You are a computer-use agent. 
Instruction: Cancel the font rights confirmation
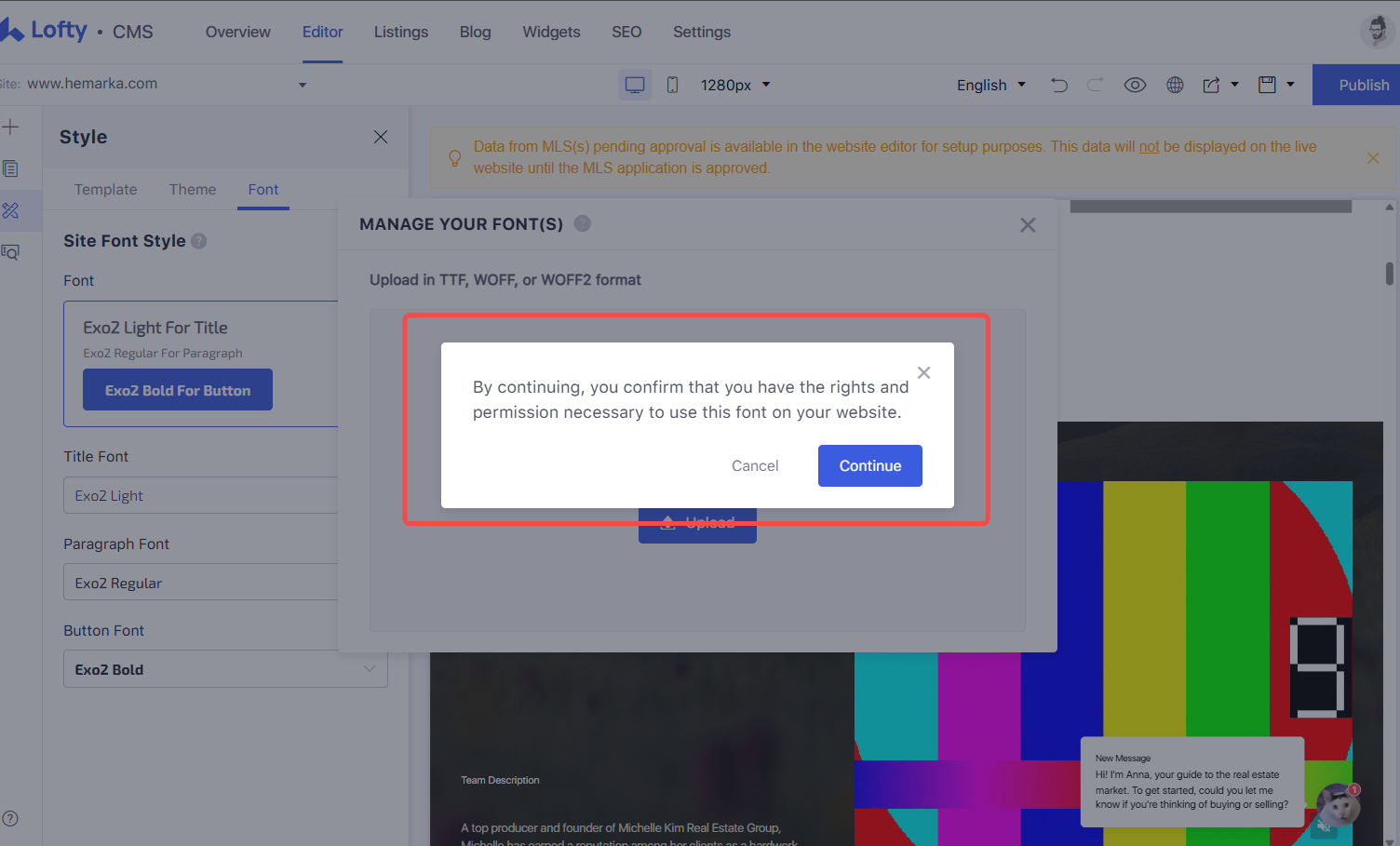(755, 465)
